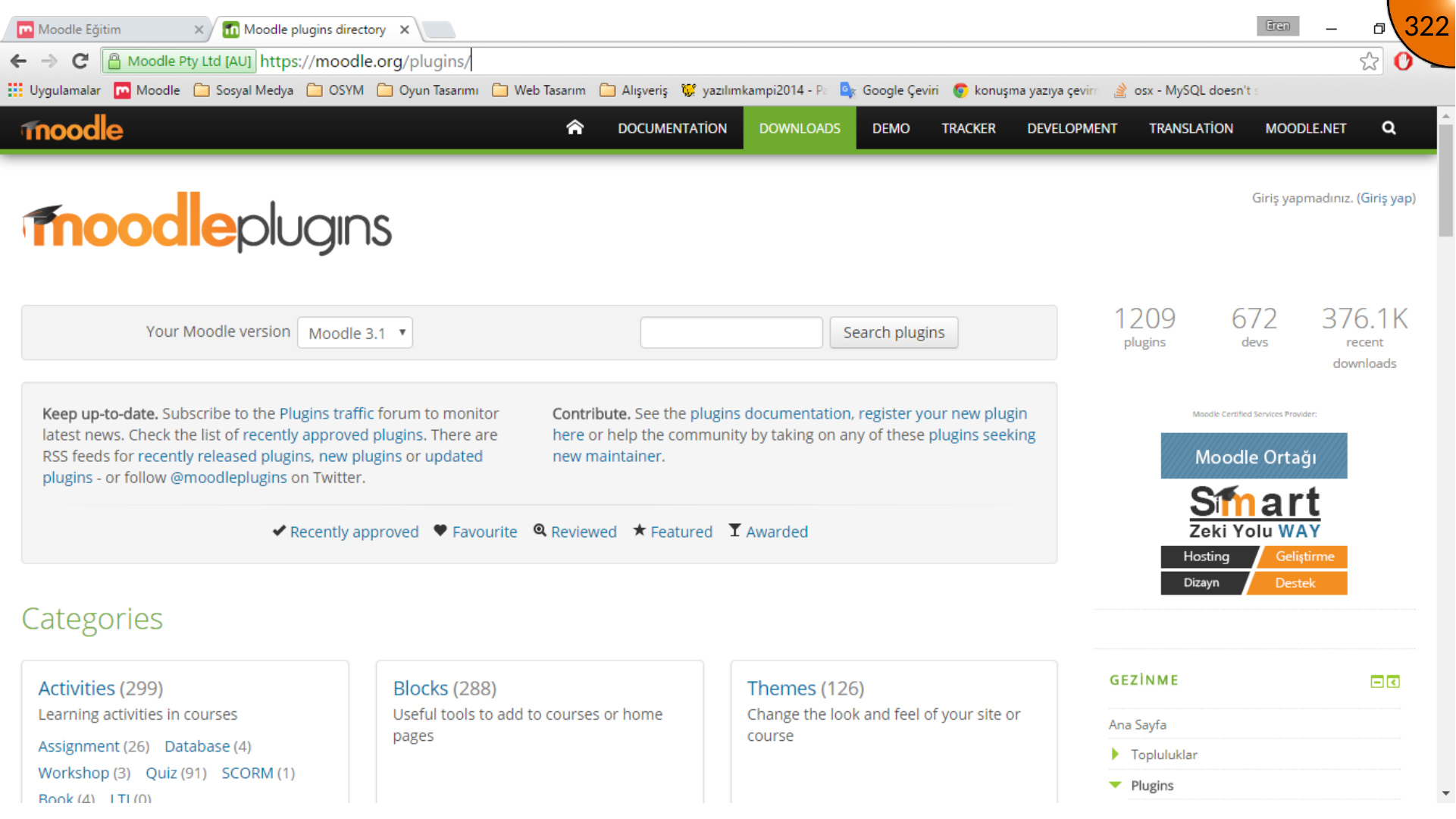Open TRANSLATION menu item

1191,128
